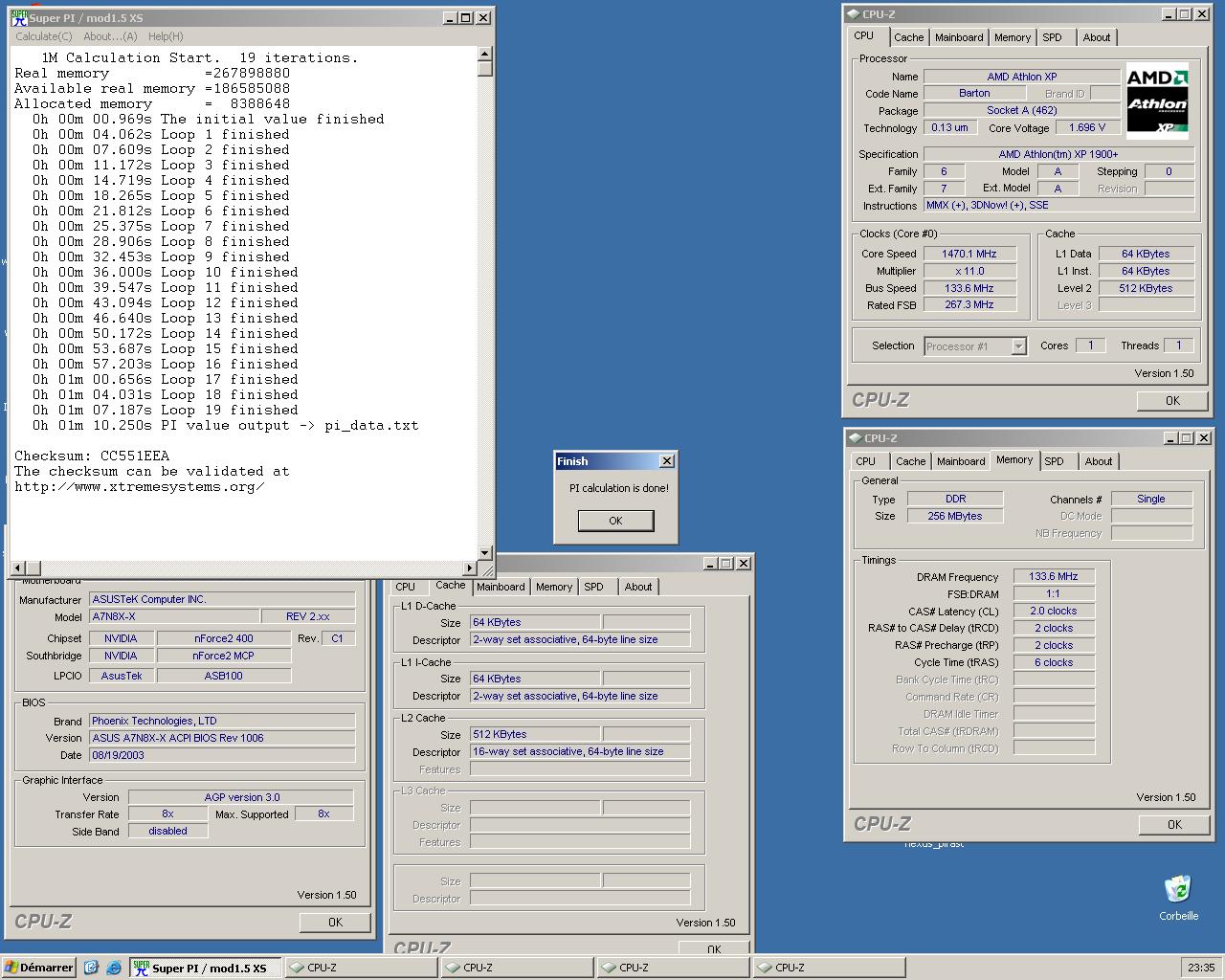Click the AGP version 3.0 field
This screenshot has width=1225, height=980.
click(x=242, y=797)
